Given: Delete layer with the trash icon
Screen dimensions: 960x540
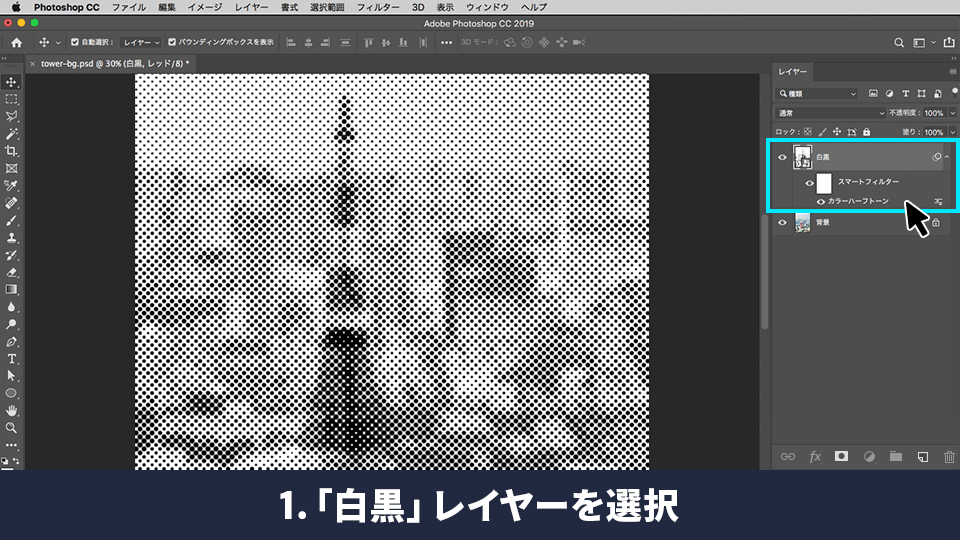Looking at the screenshot, I should tap(949, 456).
